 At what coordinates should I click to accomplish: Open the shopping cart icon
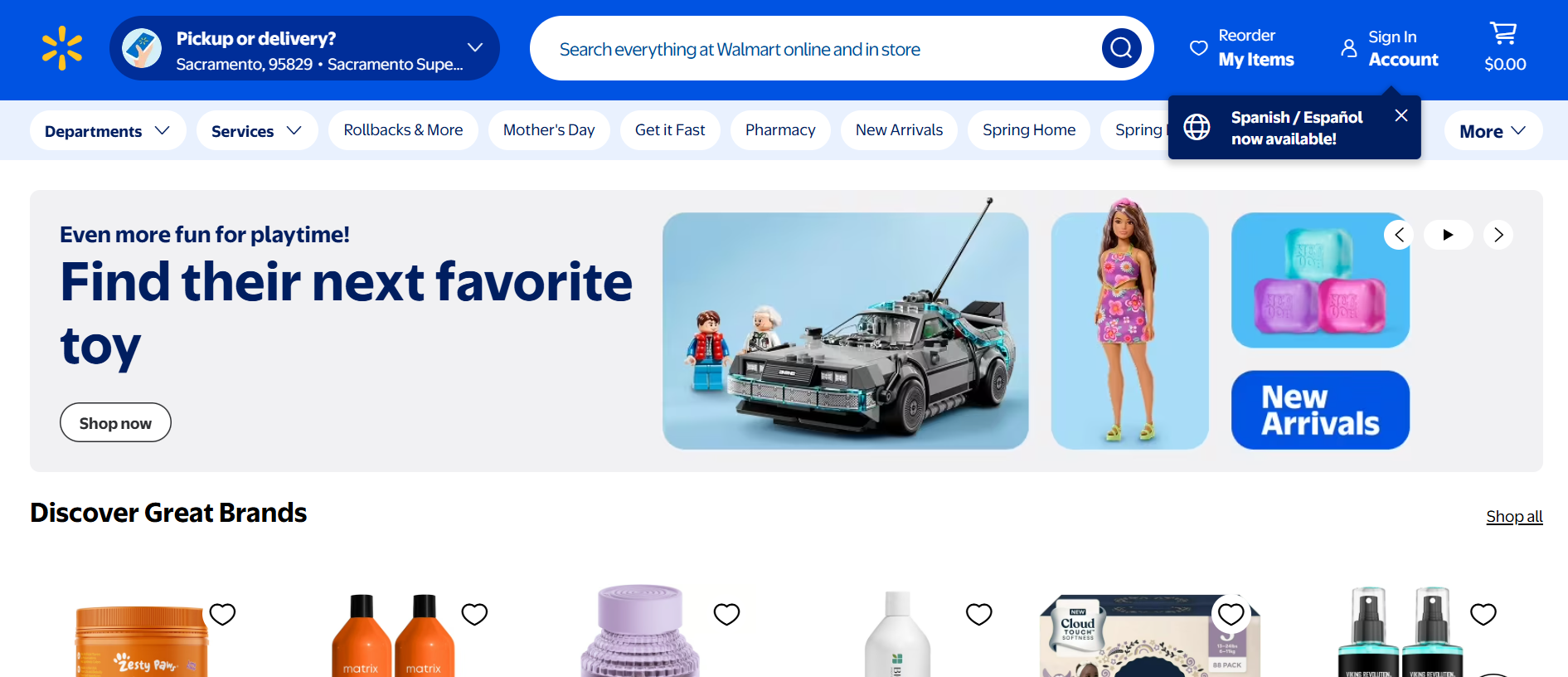click(1503, 33)
